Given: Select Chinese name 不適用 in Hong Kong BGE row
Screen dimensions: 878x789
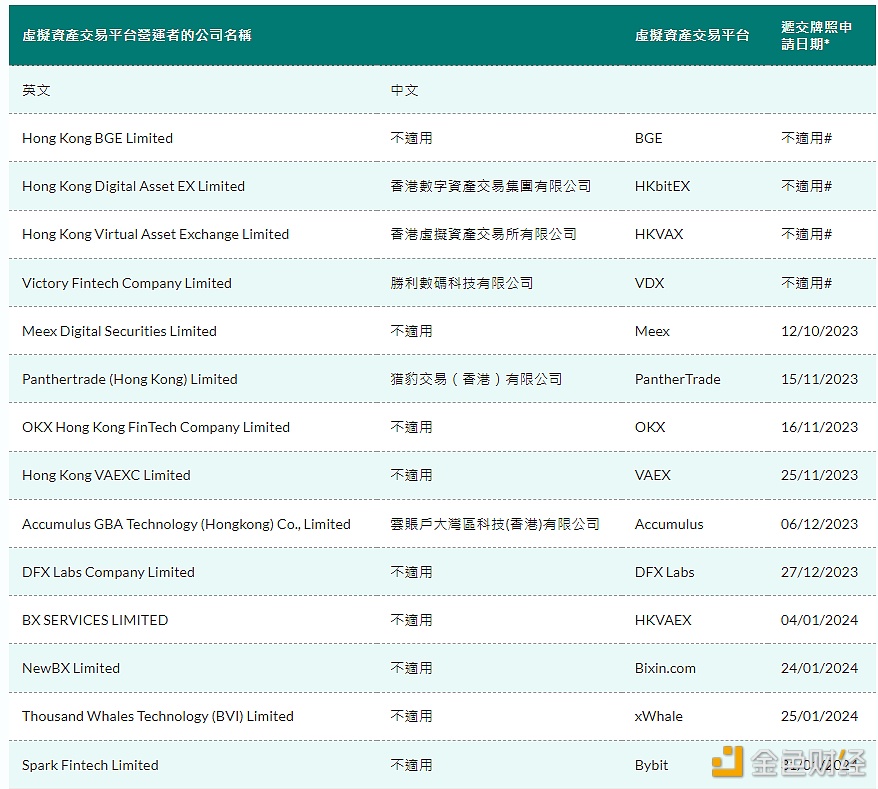Looking at the screenshot, I should [x=412, y=138].
